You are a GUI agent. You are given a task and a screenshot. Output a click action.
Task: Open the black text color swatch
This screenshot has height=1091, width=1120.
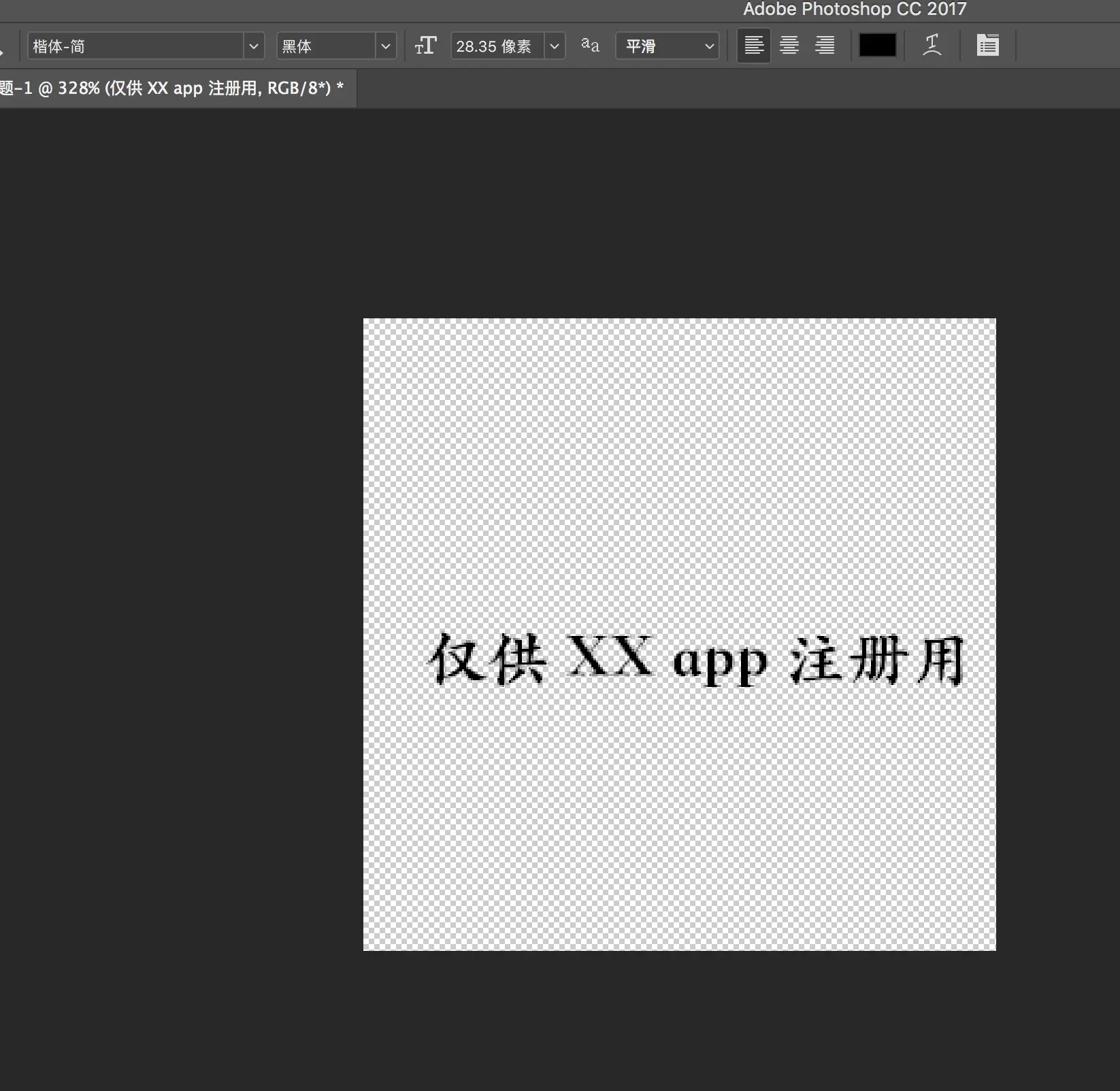point(878,46)
